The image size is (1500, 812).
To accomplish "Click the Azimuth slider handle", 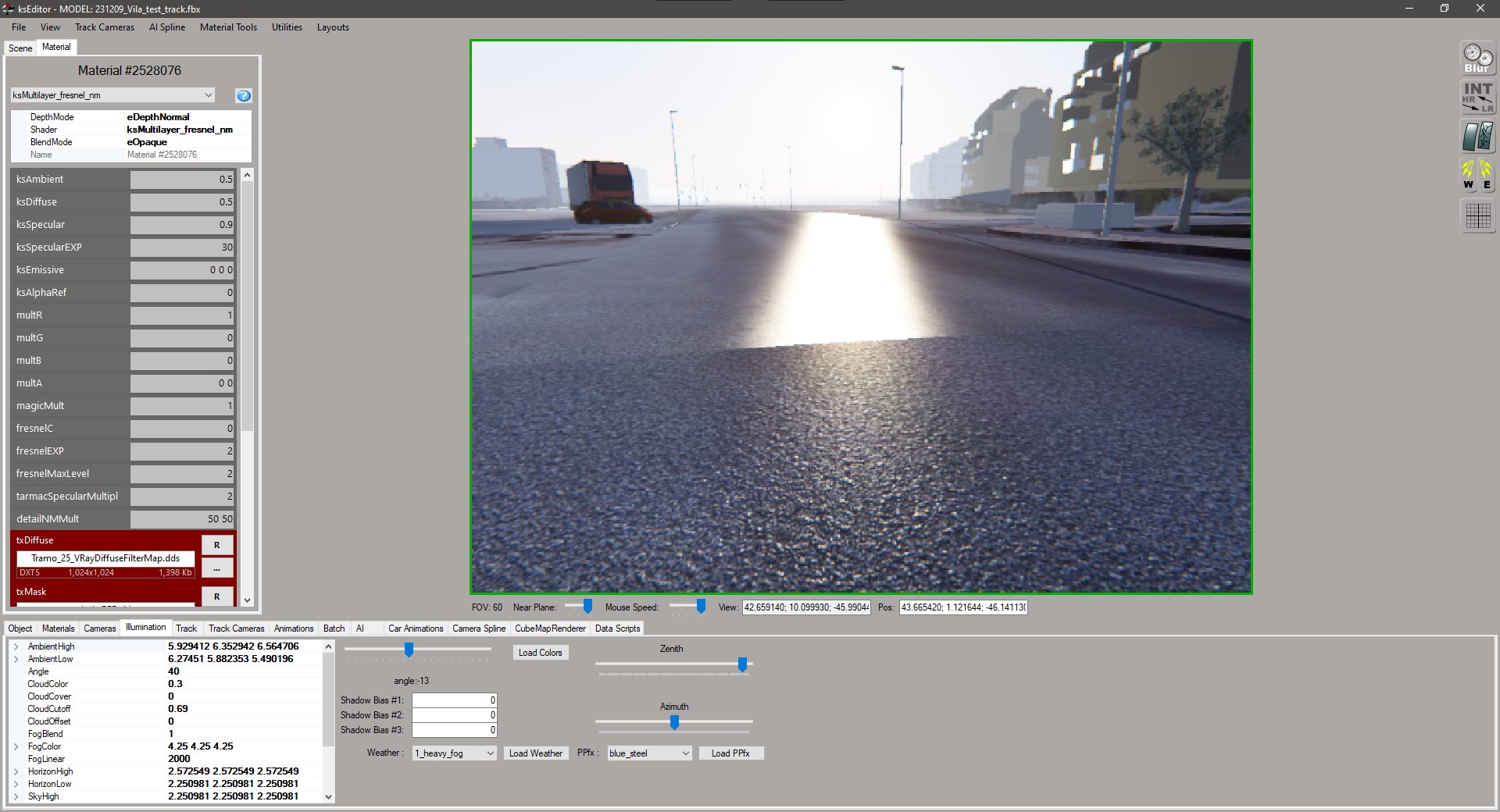I will (674, 722).
